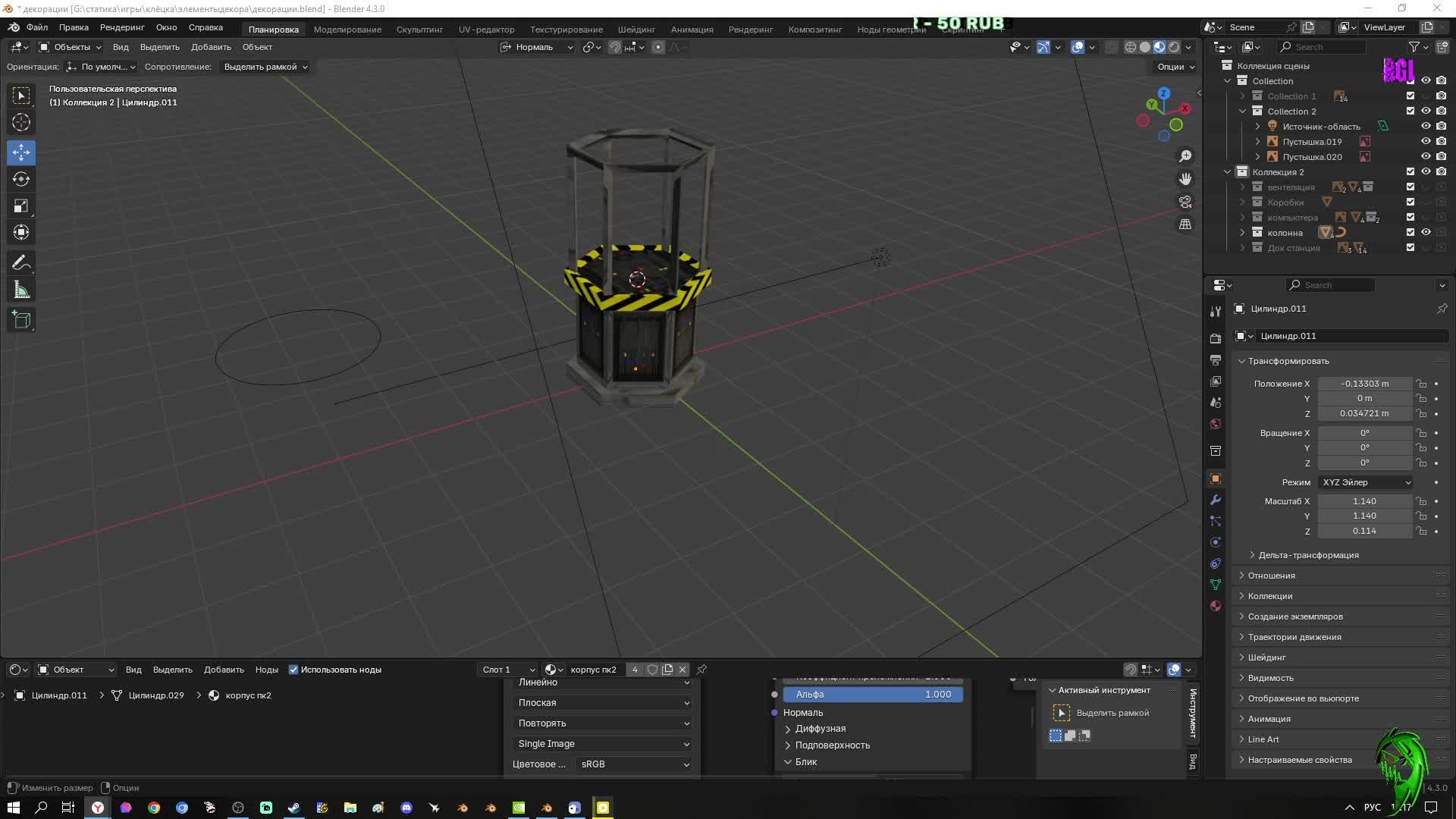This screenshot has height=819, width=1456.
Task: Choose the 3D Cursor tool
Action: [21, 122]
